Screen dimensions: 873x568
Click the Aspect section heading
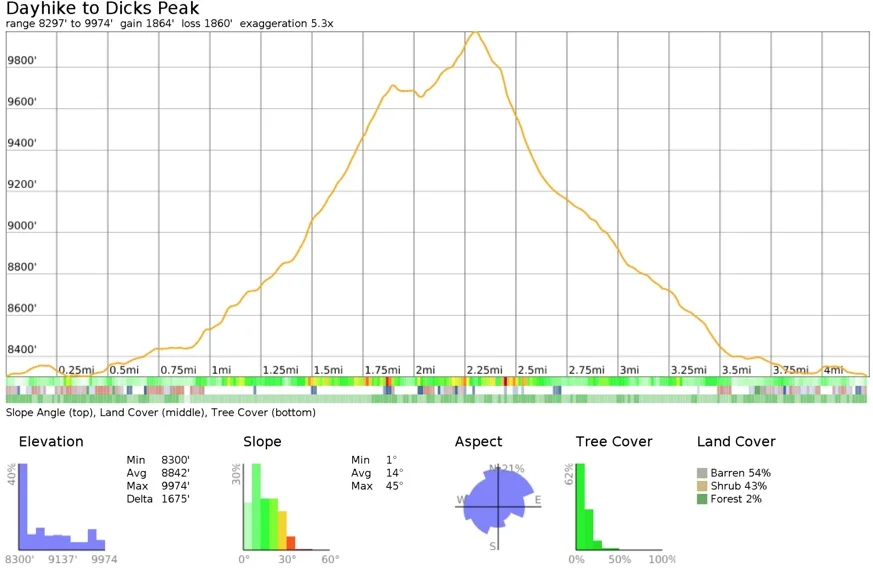[x=478, y=442]
